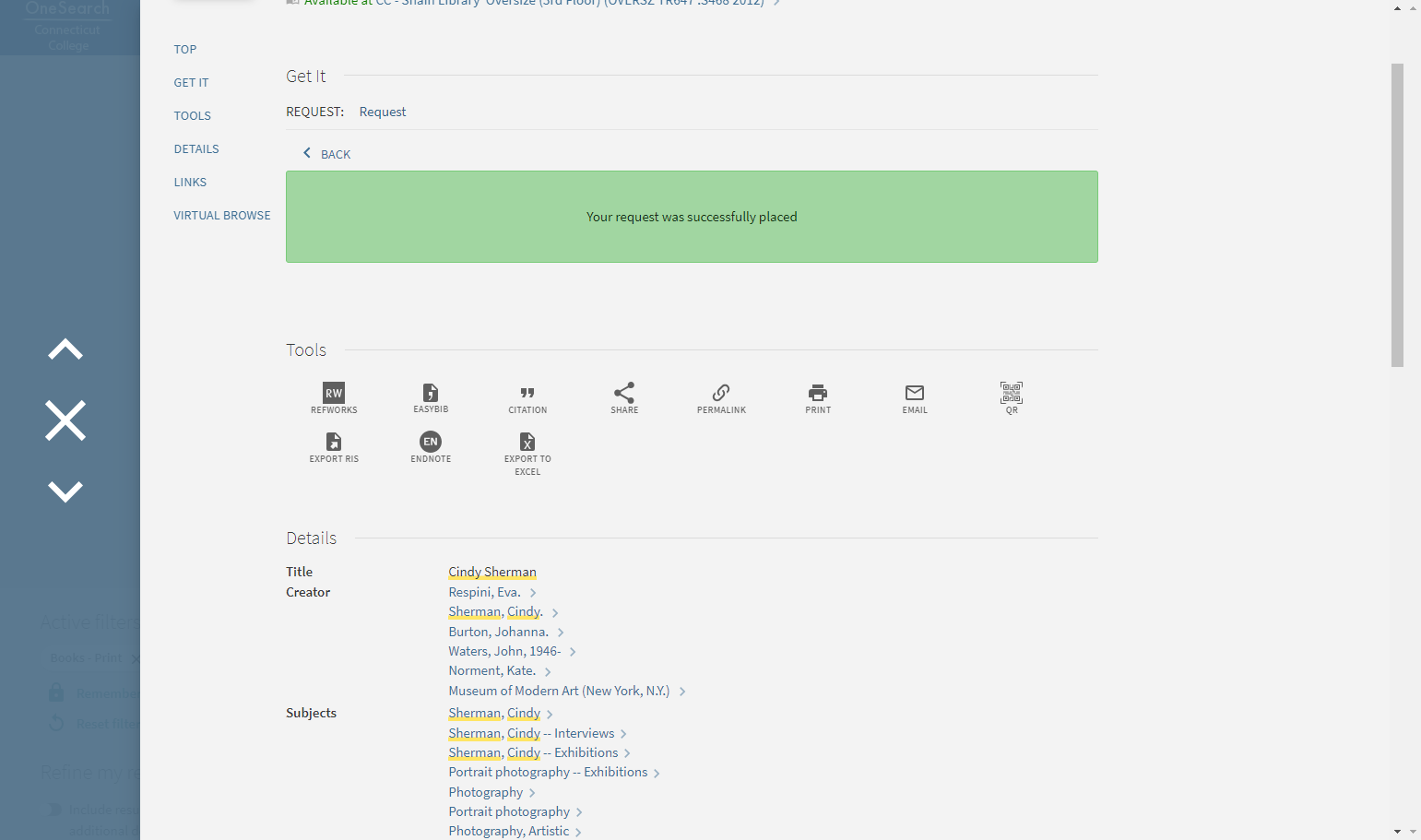Expand chevron beside subject Photography
1421x840 pixels.
[532, 793]
